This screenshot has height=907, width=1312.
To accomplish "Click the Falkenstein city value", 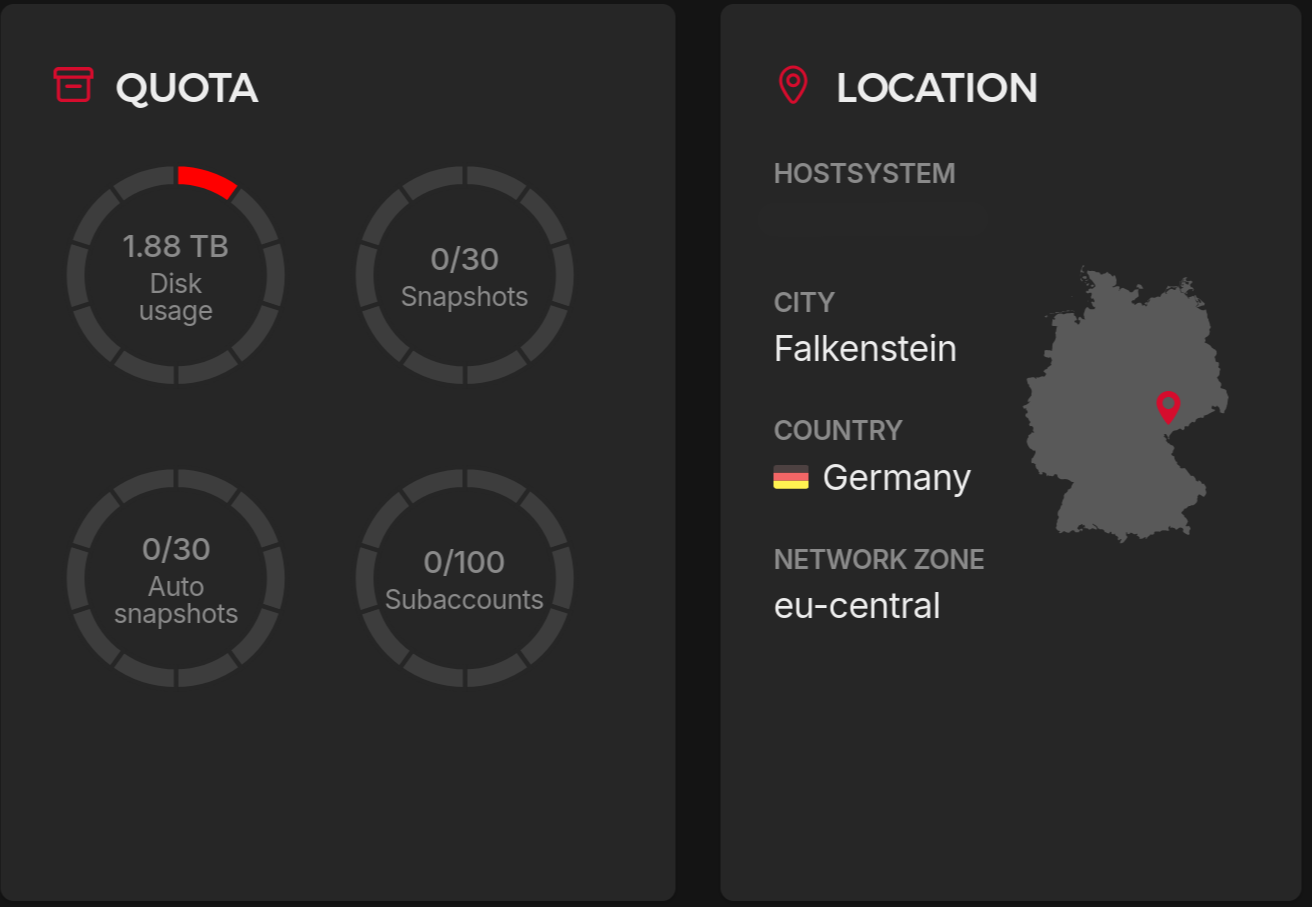I will [865, 349].
